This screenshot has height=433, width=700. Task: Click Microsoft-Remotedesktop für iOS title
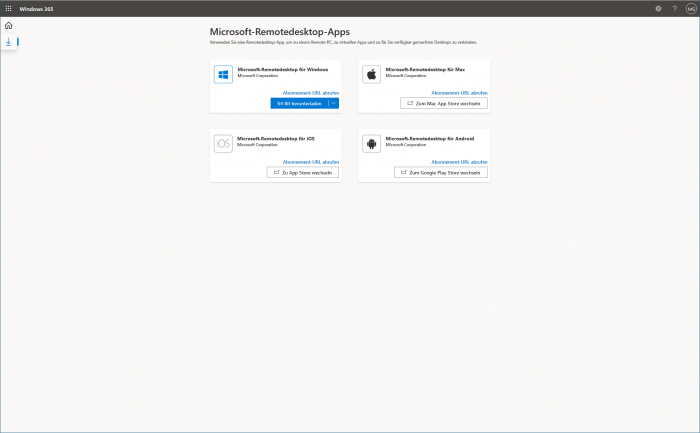276,139
